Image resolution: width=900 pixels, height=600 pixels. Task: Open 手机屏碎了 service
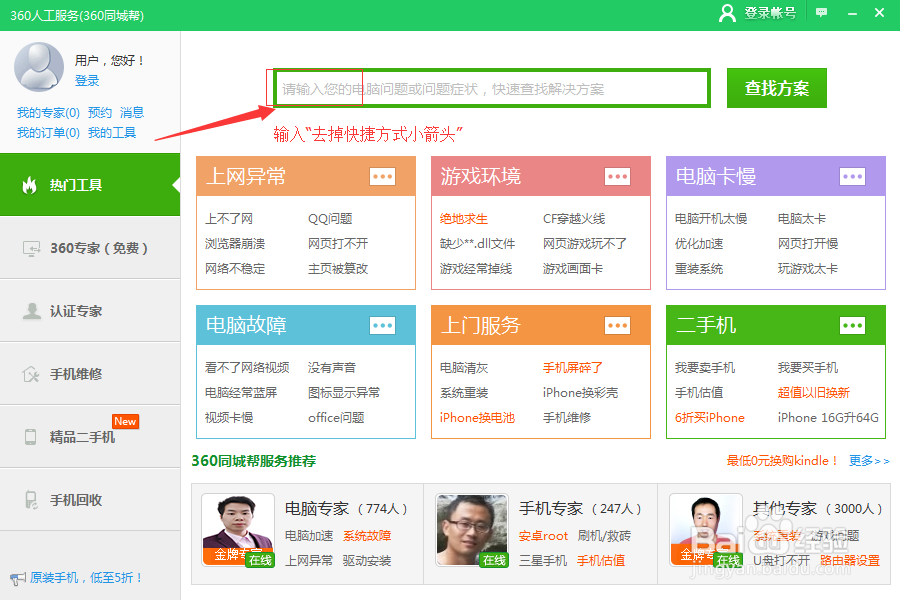573,367
